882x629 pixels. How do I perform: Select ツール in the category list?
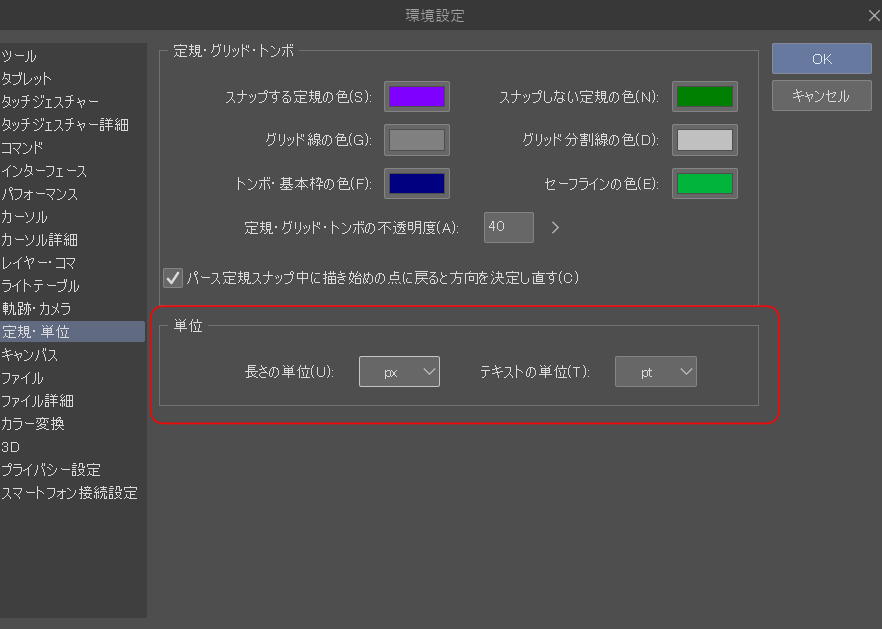[x=20, y=56]
